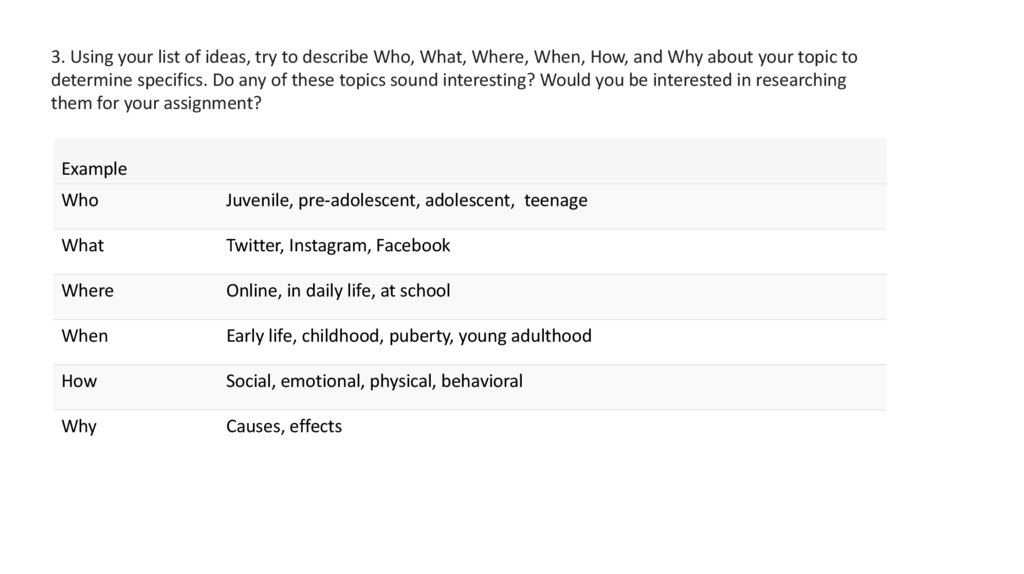
Task: Click the instruction paragraph starting with "3. Using"
Action: point(450,80)
